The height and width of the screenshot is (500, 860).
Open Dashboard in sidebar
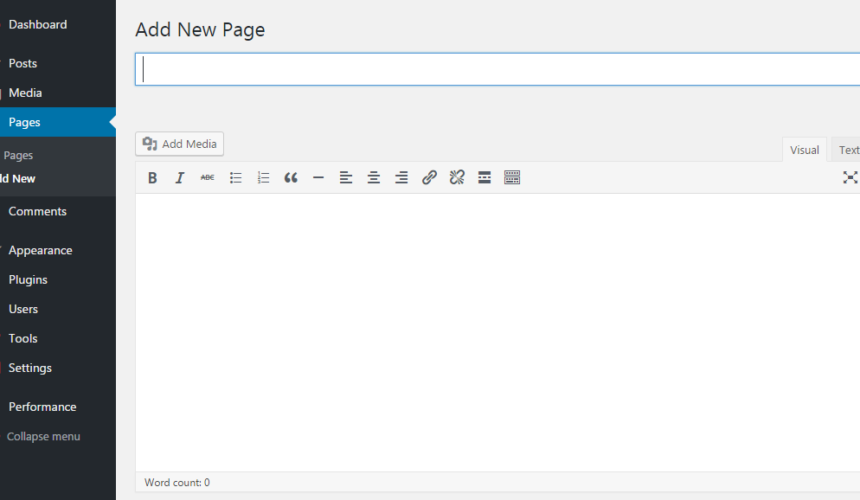[38, 25]
